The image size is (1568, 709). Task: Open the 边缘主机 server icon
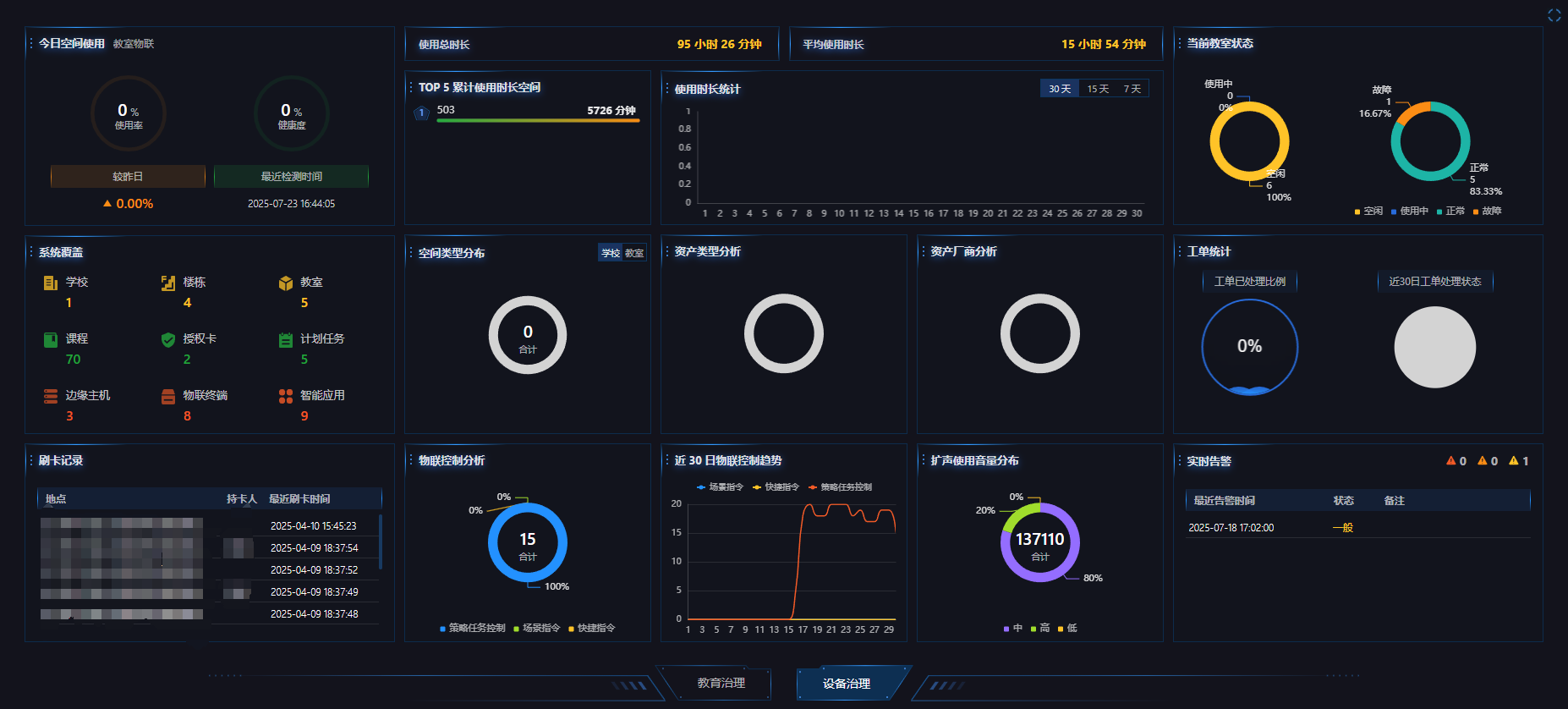[x=51, y=396]
